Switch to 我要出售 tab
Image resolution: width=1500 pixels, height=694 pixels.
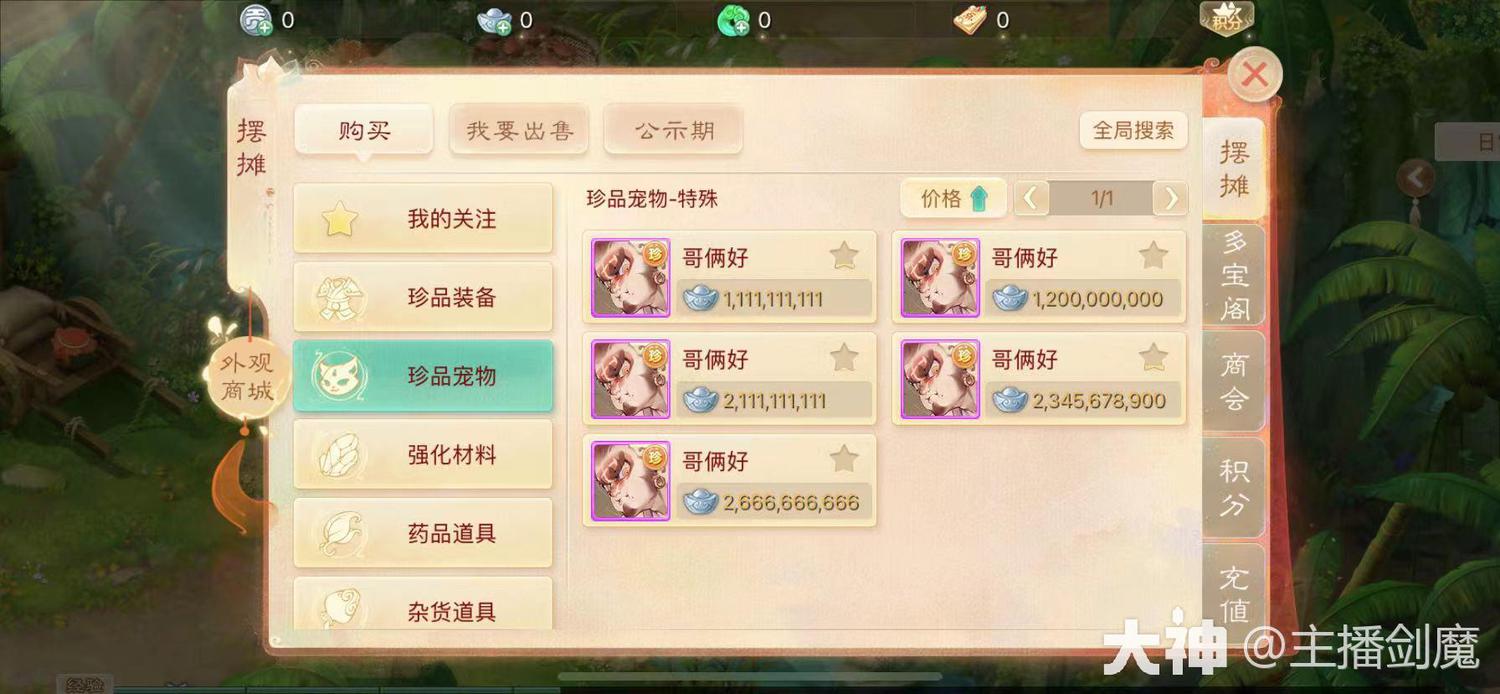click(519, 131)
